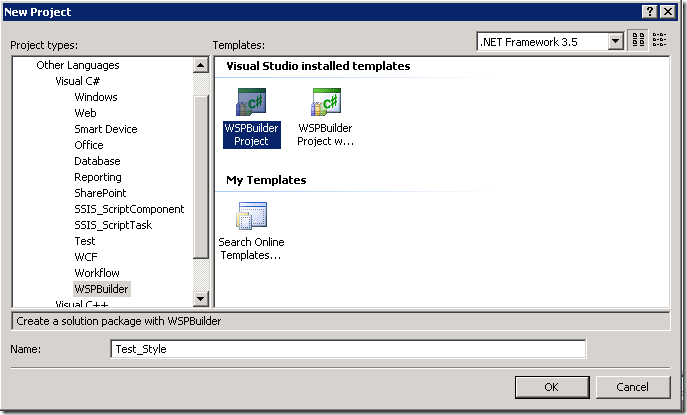The image size is (687, 415).
Task: Click the project types scrollbar thumb
Action: [x=200, y=177]
